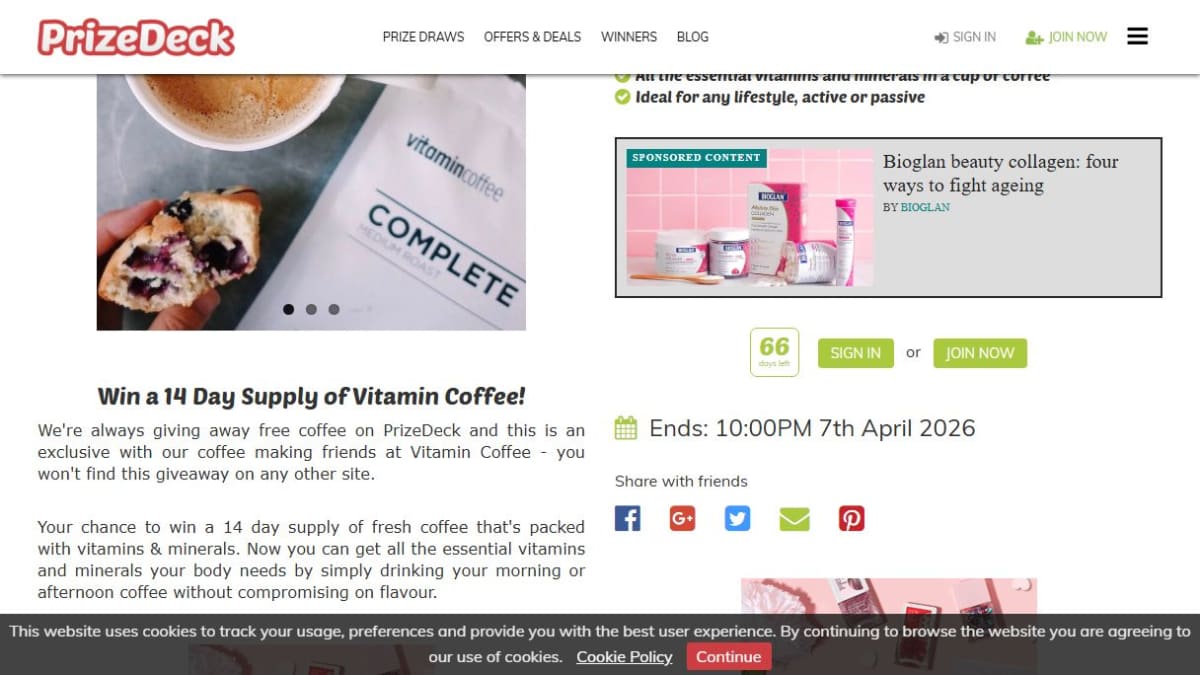The height and width of the screenshot is (675, 1200).
Task: Share the giveaway on Twitter
Action: [x=737, y=518]
